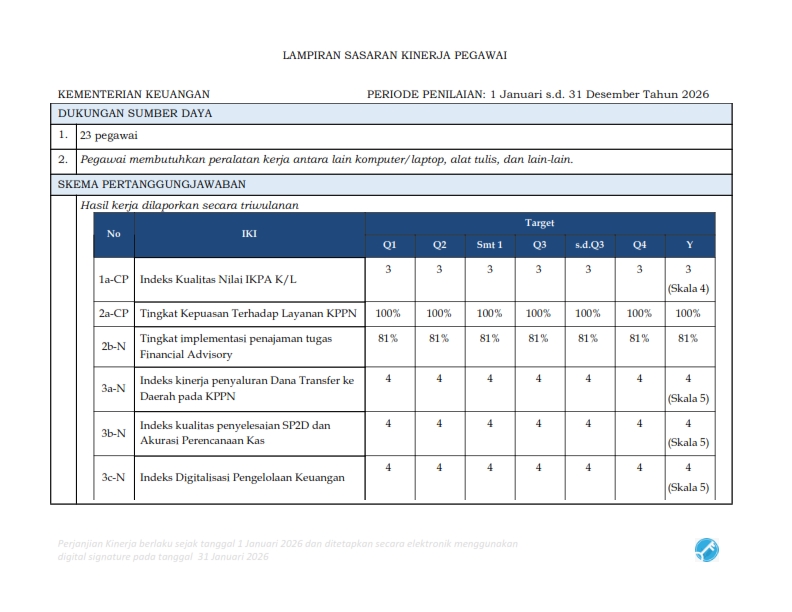Click the Q1 value 81% for 2b-N
The image size is (792, 612).
coord(389,338)
